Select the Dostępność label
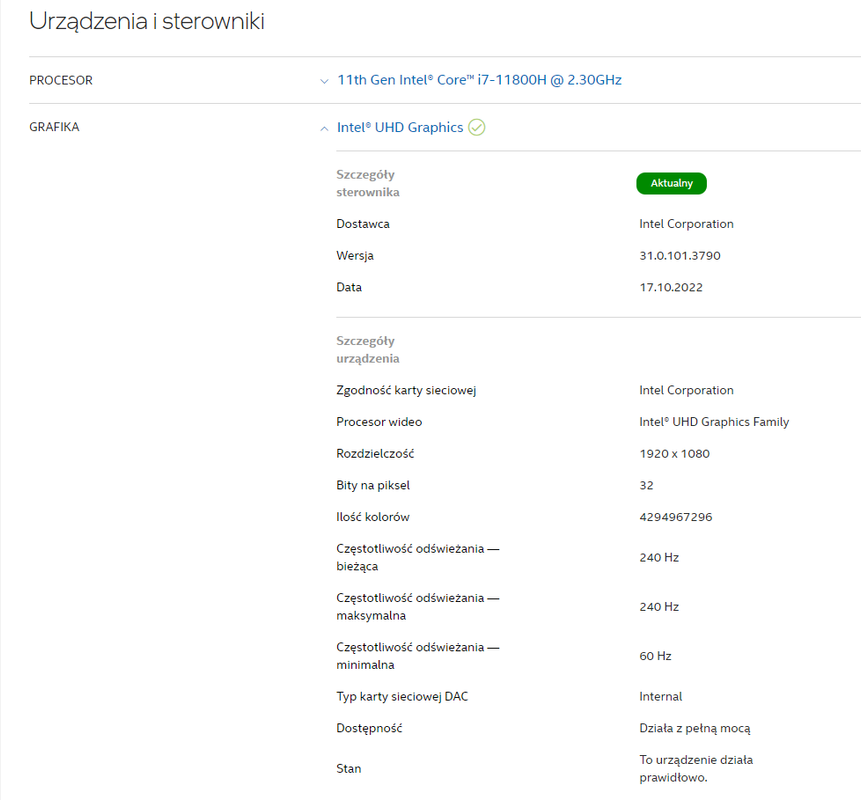Screen dimensions: 861x800 [x=369, y=729]
